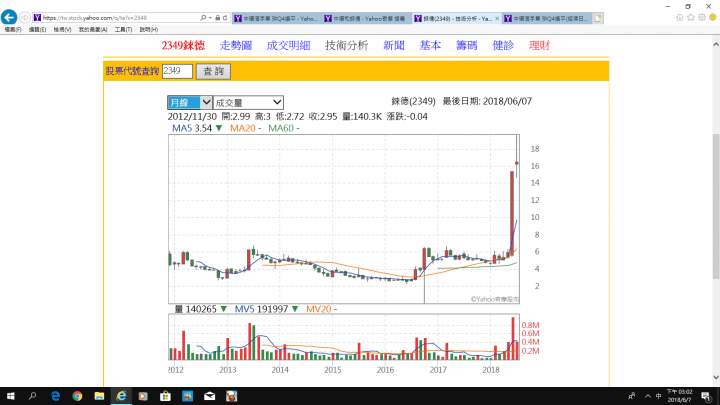Open the 檔案(F) menu
Image resolution: width=720 pixels, height=405 pixels.
point(13,29)
